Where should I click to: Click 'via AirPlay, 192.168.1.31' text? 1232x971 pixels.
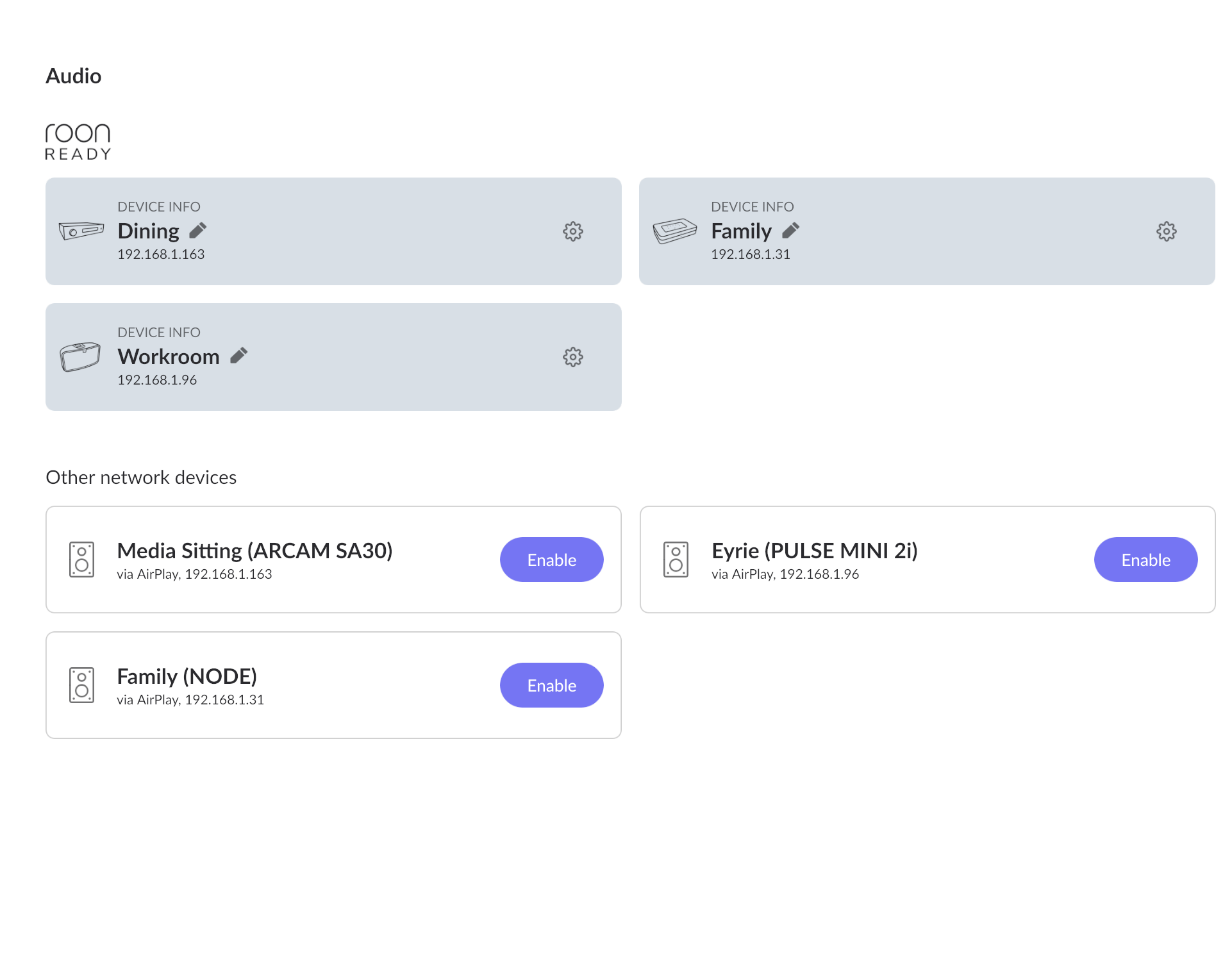(x=190, y=700)
